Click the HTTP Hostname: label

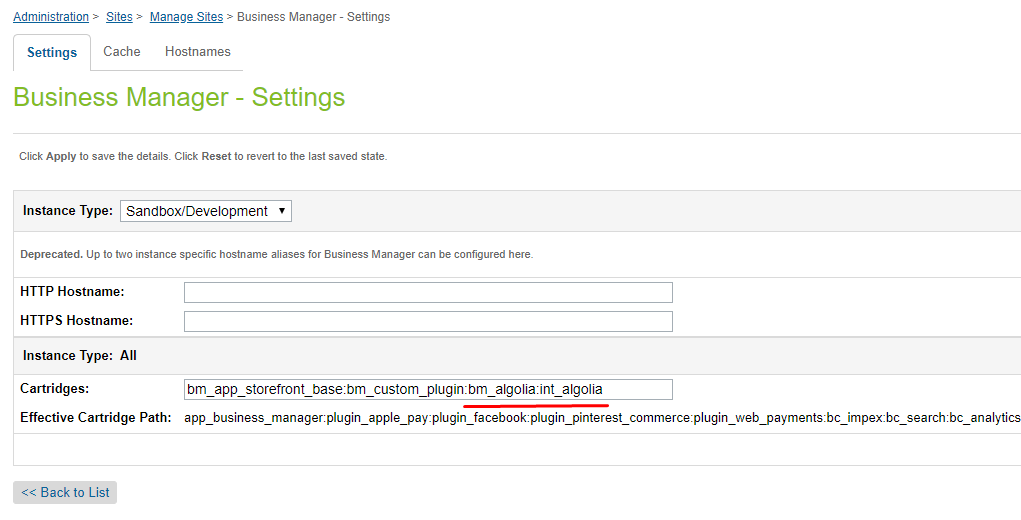[72, 292]
